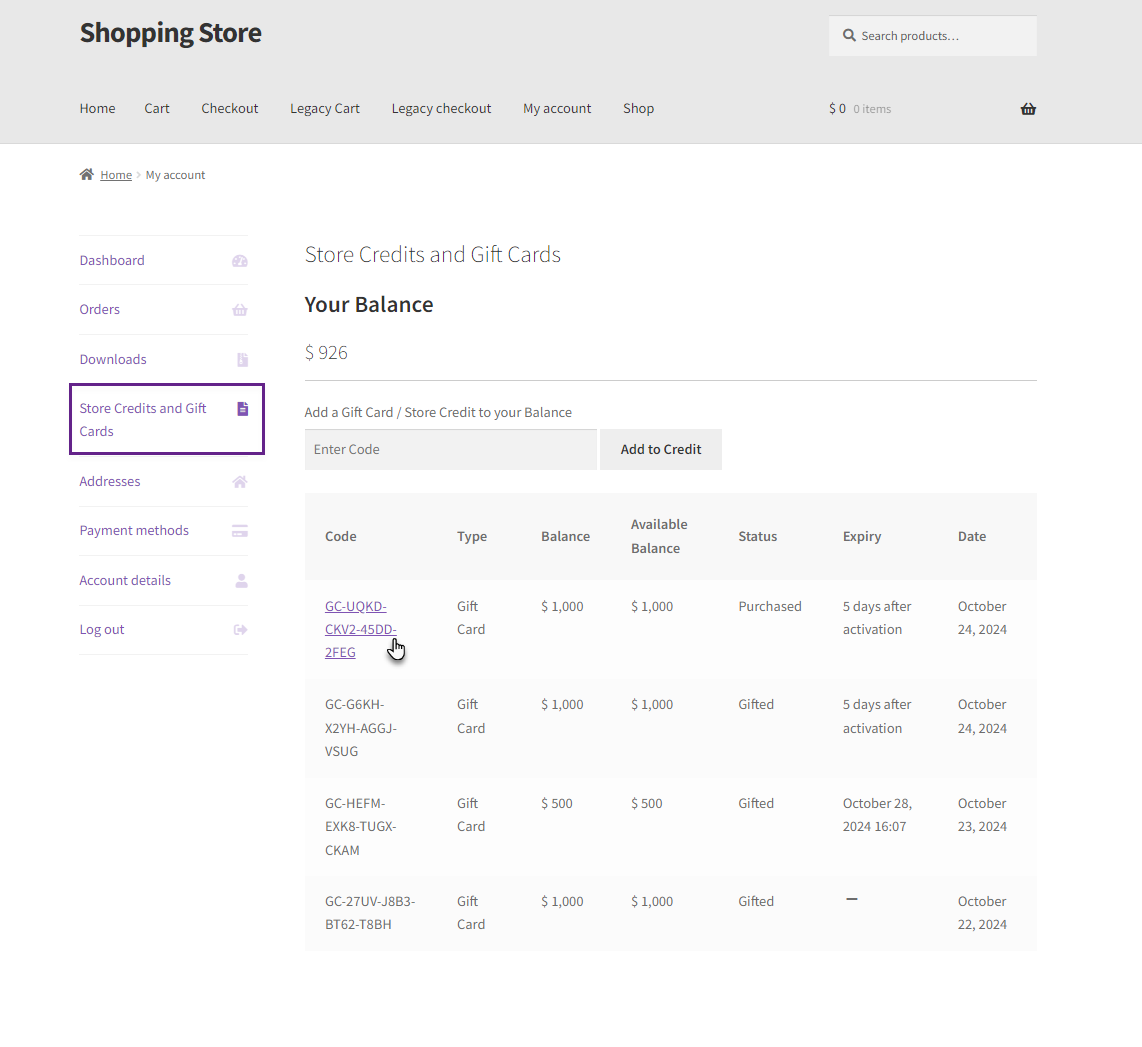Click the 0 items cart count
The width and height of the screenshot is (1142, 1047).
point(872,109)
